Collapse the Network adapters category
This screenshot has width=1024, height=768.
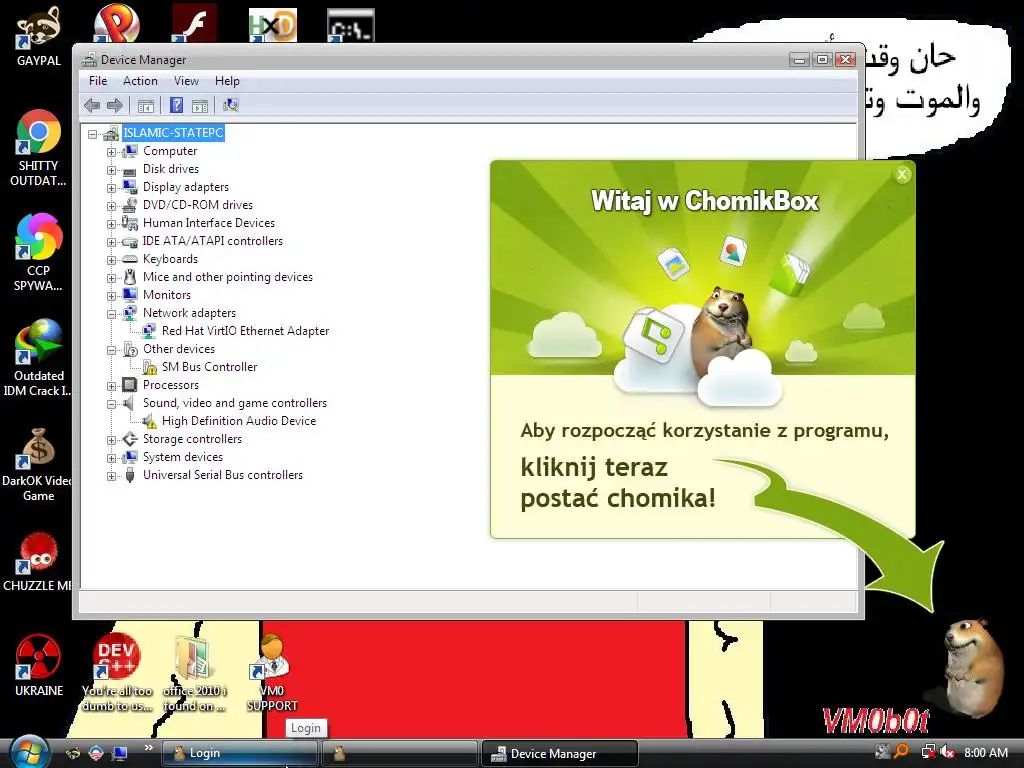(x=112, y=314)
